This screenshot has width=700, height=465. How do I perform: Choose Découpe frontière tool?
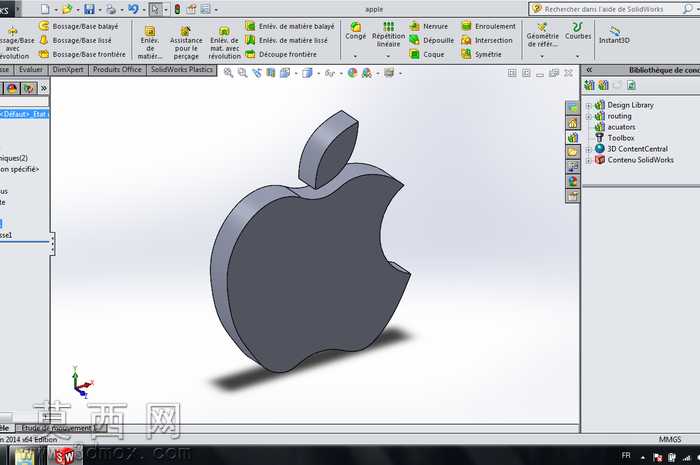(281, 54)
